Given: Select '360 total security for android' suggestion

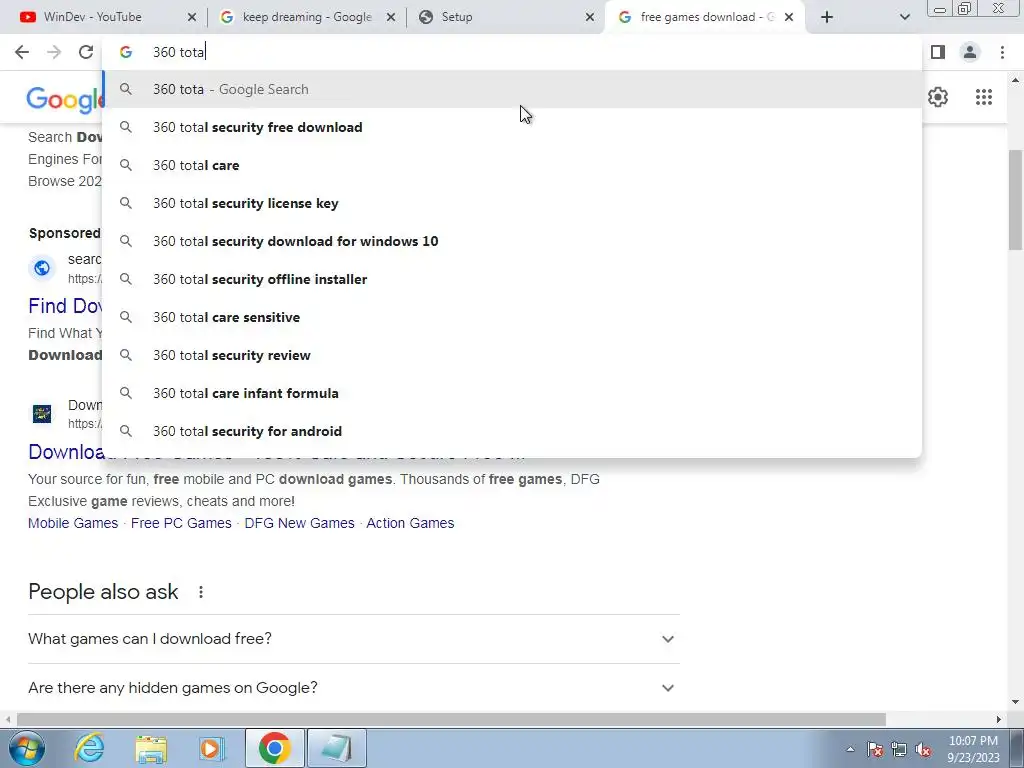Looking at the screenshot, I should coord(512,431).
